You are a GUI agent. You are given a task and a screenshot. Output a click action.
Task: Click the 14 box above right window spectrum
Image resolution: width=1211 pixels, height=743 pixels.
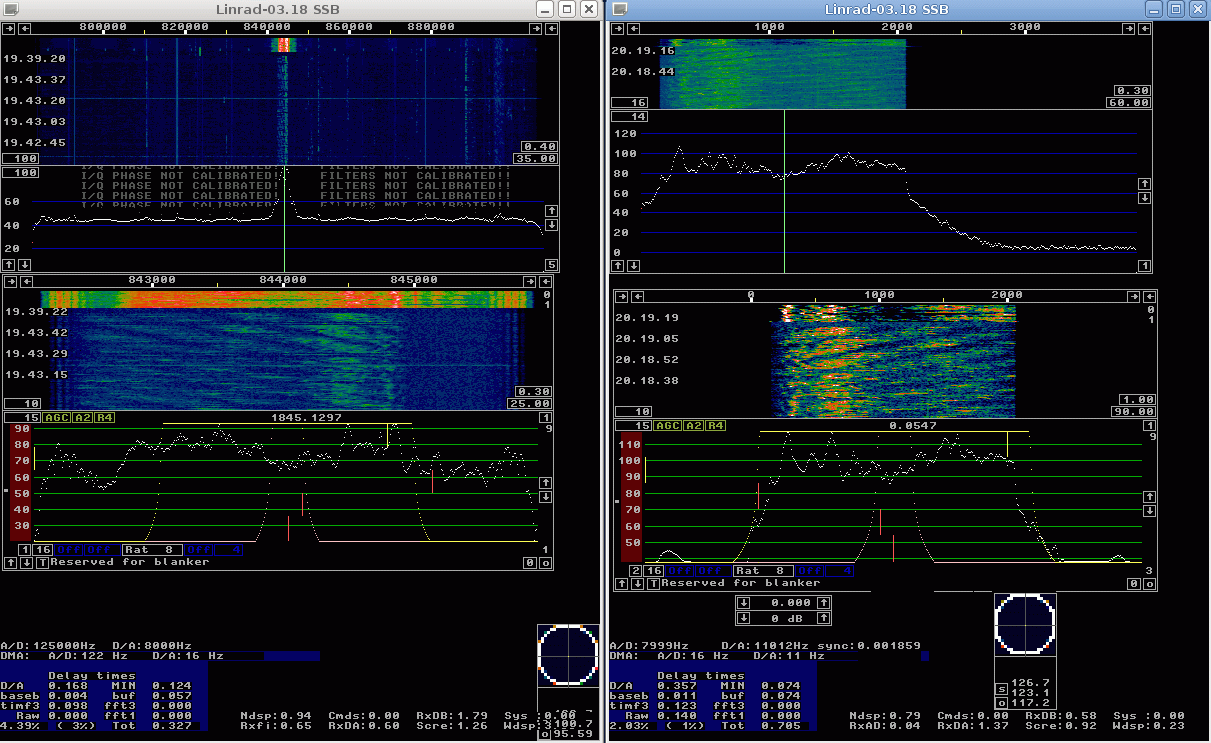[x=630, y=117]
